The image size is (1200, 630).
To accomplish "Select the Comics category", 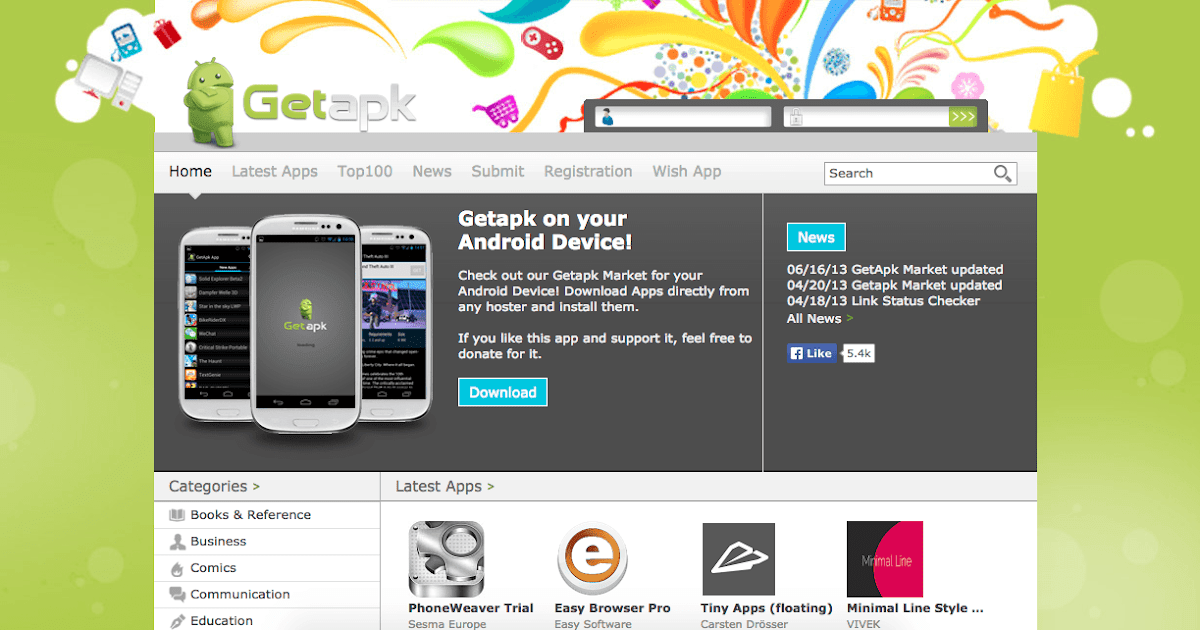I will 213,568.
